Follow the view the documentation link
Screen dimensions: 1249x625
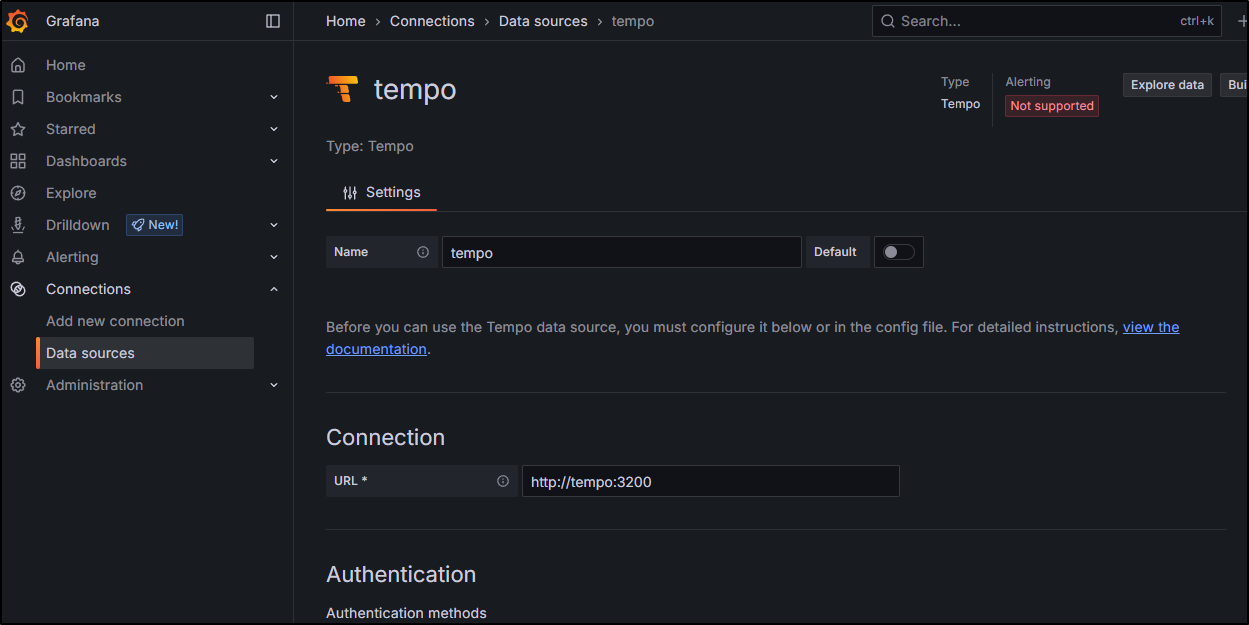point(1151,327)
